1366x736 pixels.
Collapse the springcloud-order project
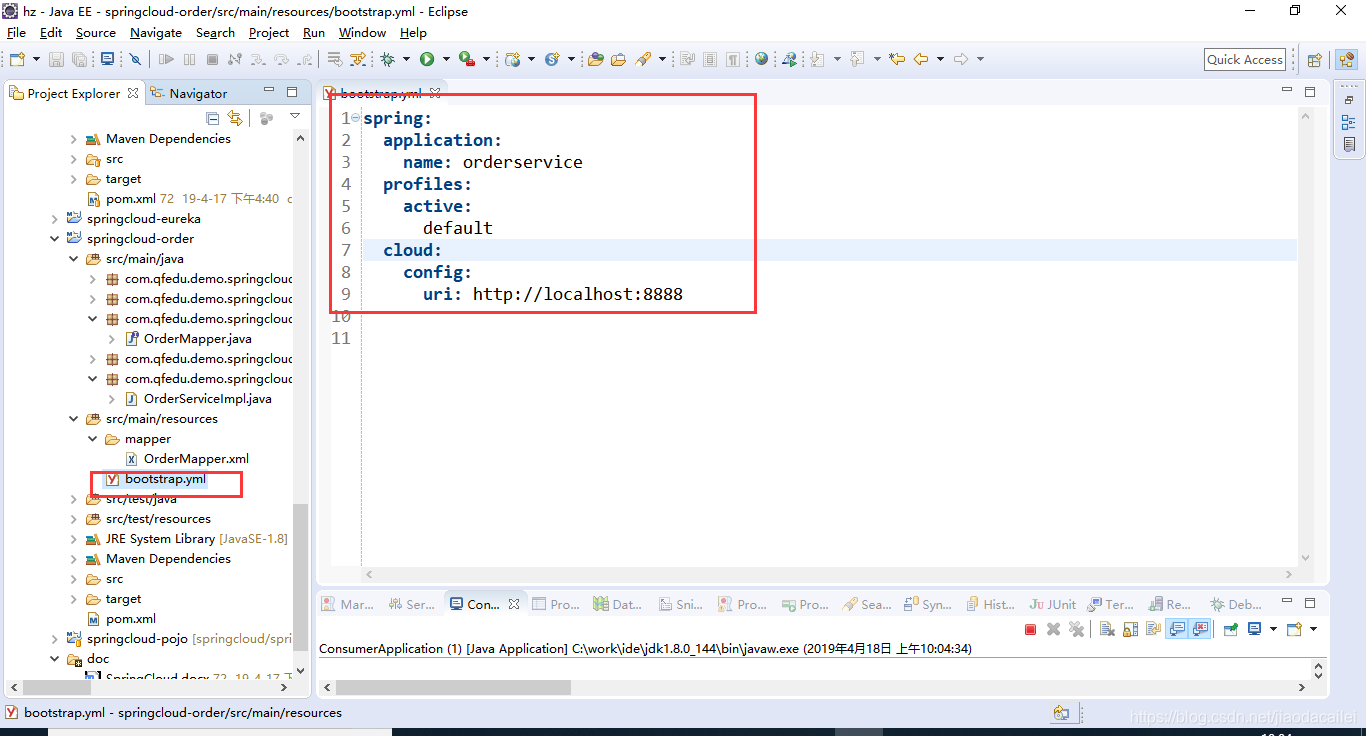point(55,239)
